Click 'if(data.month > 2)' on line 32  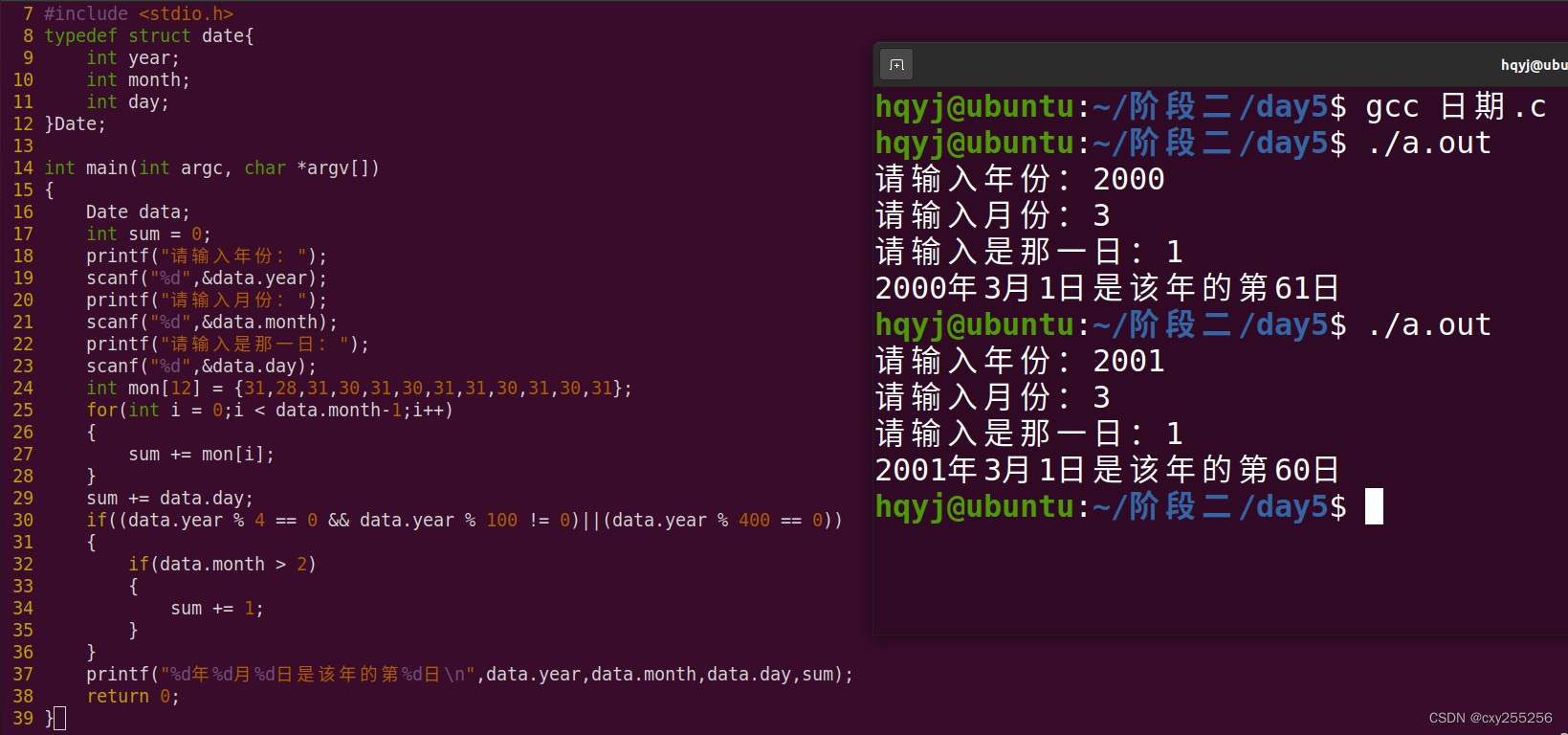pyautogui.click(x=222, y=564)
